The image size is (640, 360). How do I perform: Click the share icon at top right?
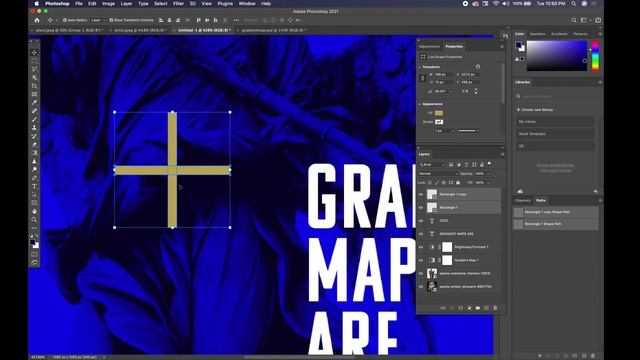click(x=598, y=20)
